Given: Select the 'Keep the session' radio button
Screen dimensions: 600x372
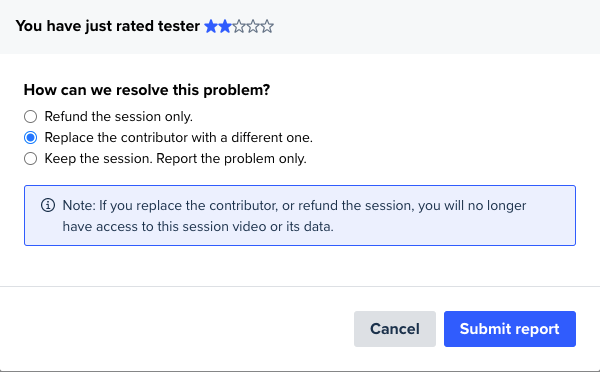Looking at the screenshot, I should (x=31, y=158).
